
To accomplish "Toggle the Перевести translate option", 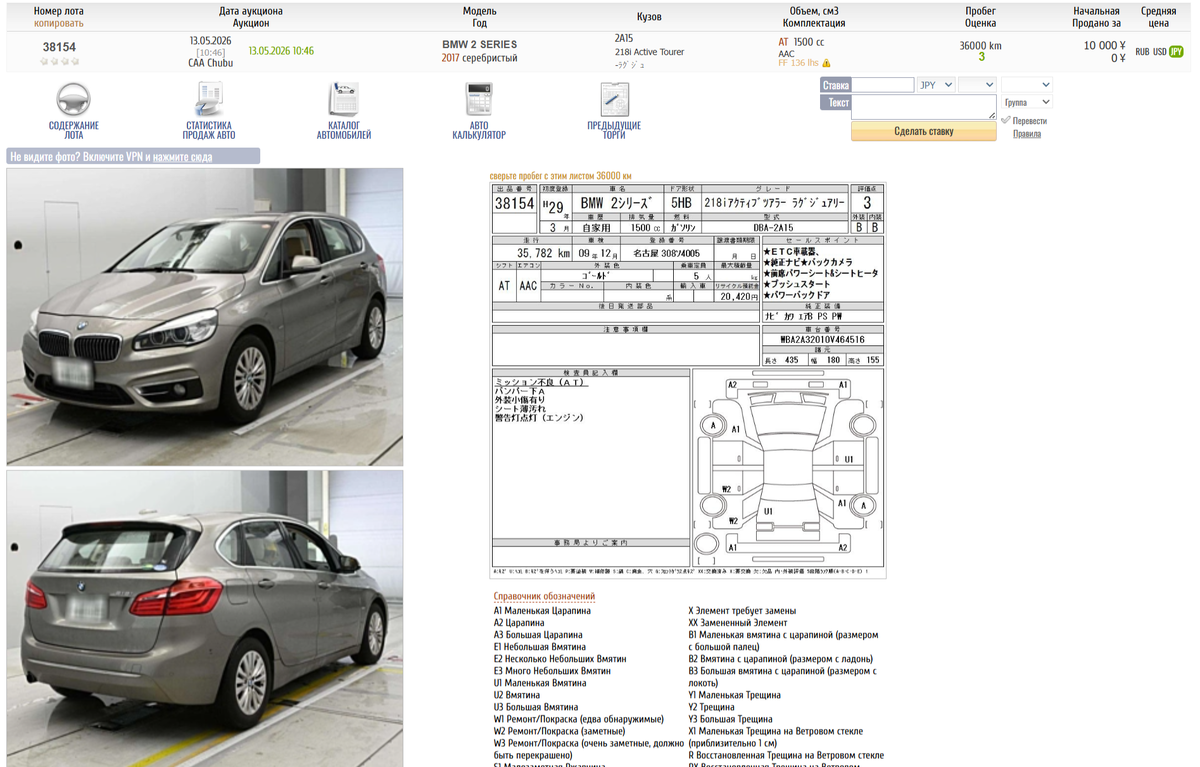I will pyautogui.click(x=1029, y=121).
